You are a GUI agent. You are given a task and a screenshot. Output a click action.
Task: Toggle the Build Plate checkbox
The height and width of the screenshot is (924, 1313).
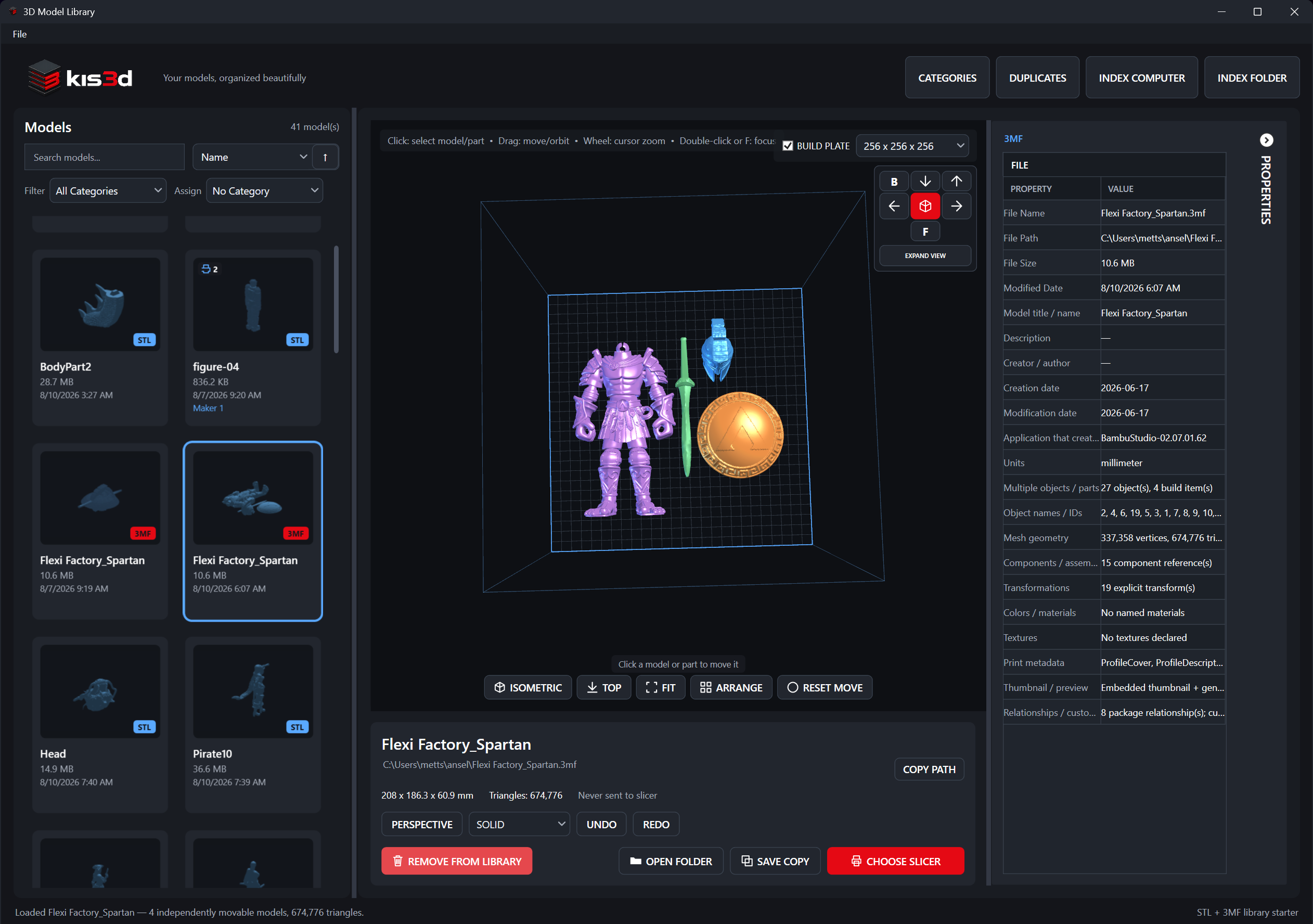click(788, 146)
